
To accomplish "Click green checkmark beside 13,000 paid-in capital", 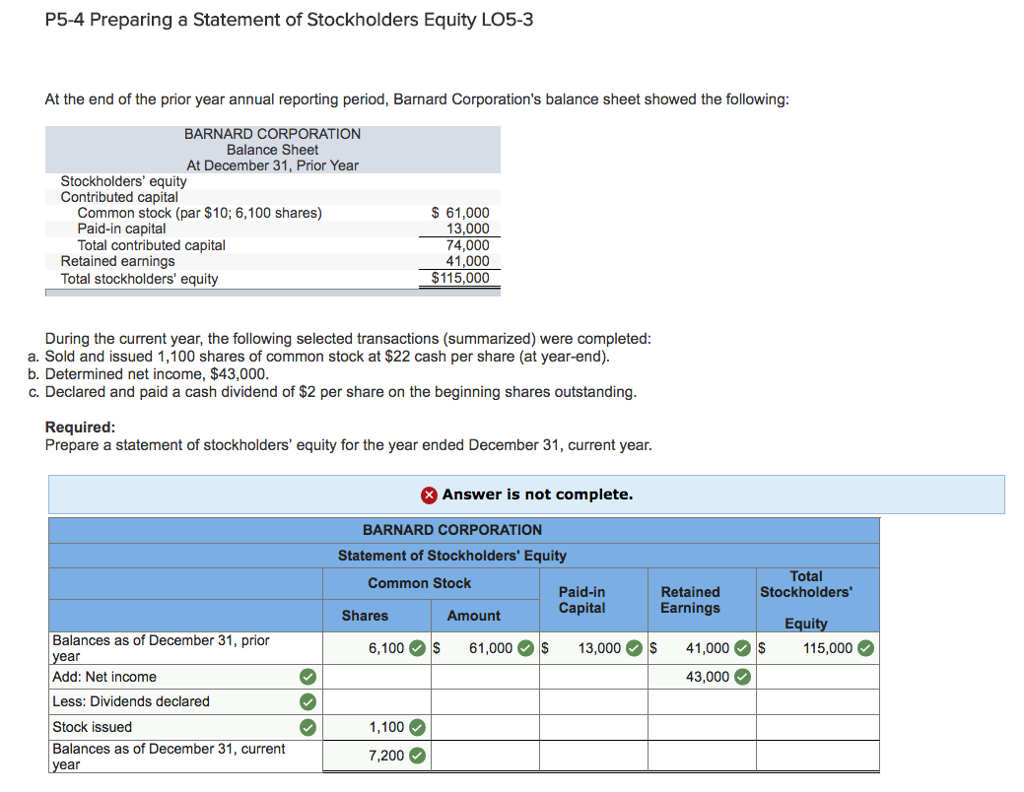I will tap(634, 648).
